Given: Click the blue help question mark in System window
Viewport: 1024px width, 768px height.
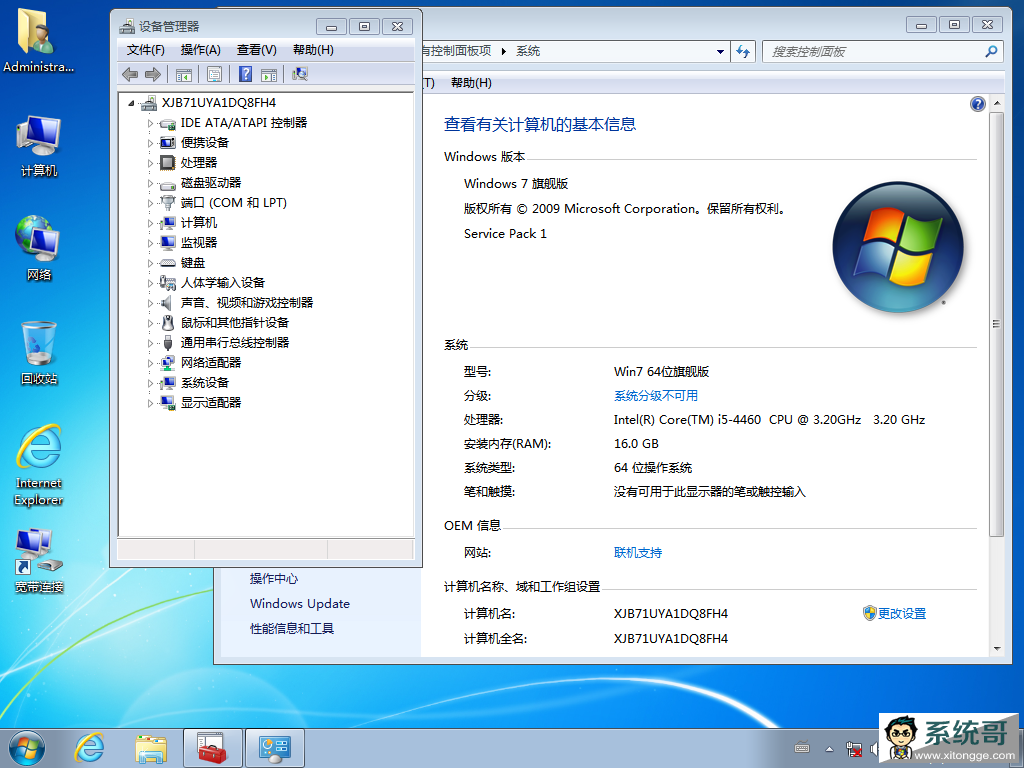Looking at the screenshot, I should click(978, 104).
